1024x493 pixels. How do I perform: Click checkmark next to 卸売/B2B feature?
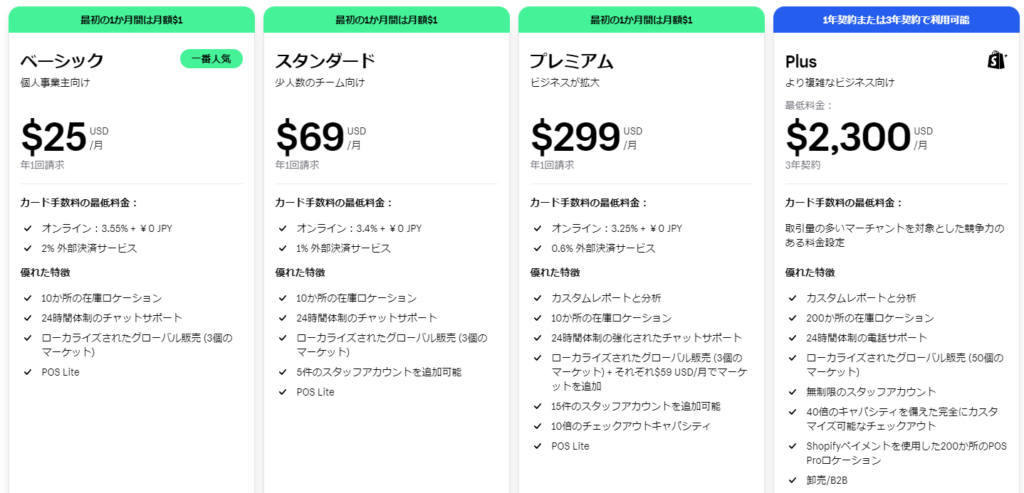point(792,480)
